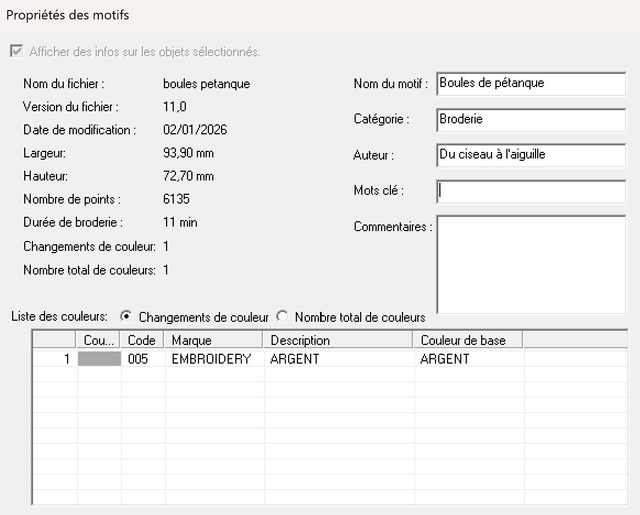Screen dimensions: 640x515
Task: Click the 'Nom du motif' text field
Action: pos(530,84)
